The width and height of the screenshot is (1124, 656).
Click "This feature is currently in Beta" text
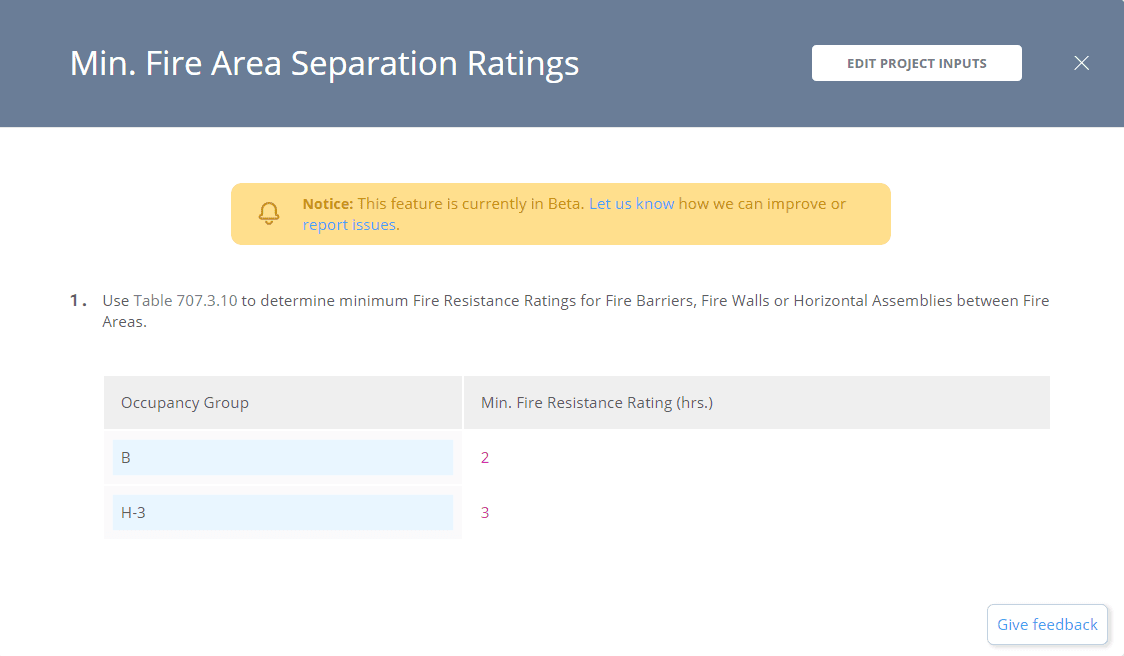pyautogui.click(x=470, y=204)
